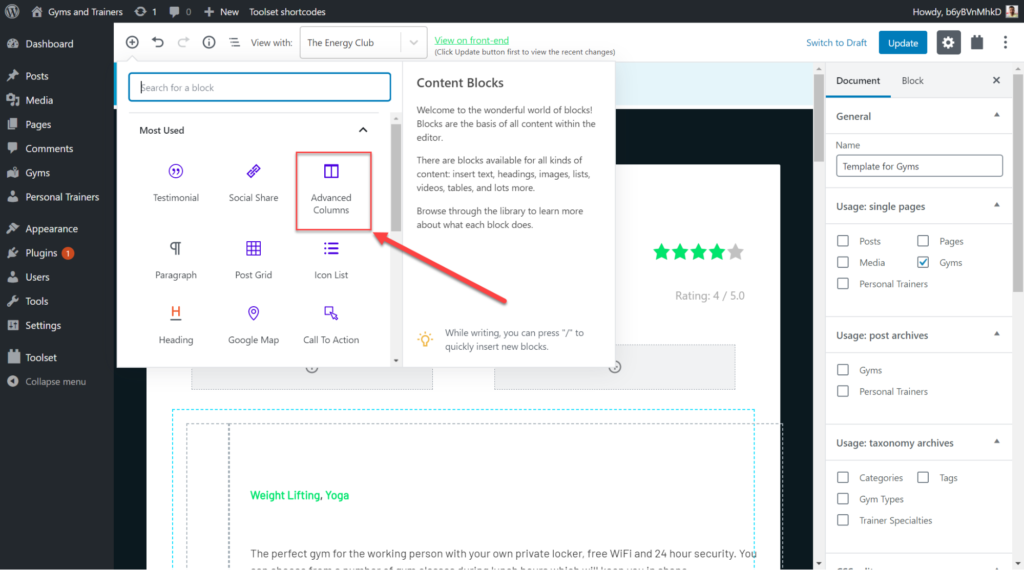Check the Categories taxonomy checkbox
1024x570 pixels.
click(843, 478)
